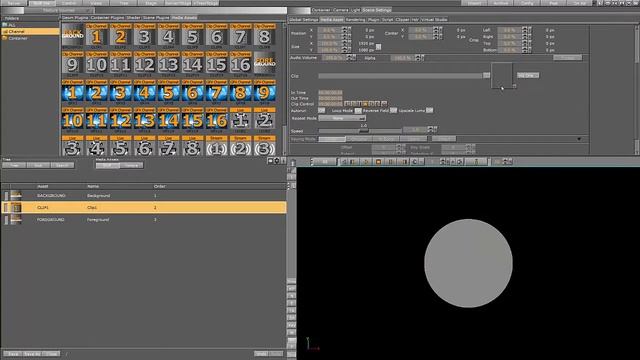This screenshot has width=640, height=360.
Task: Select the blue GFX Channel 9 icon
Action: pyautogui.click(x=264, y=92)
